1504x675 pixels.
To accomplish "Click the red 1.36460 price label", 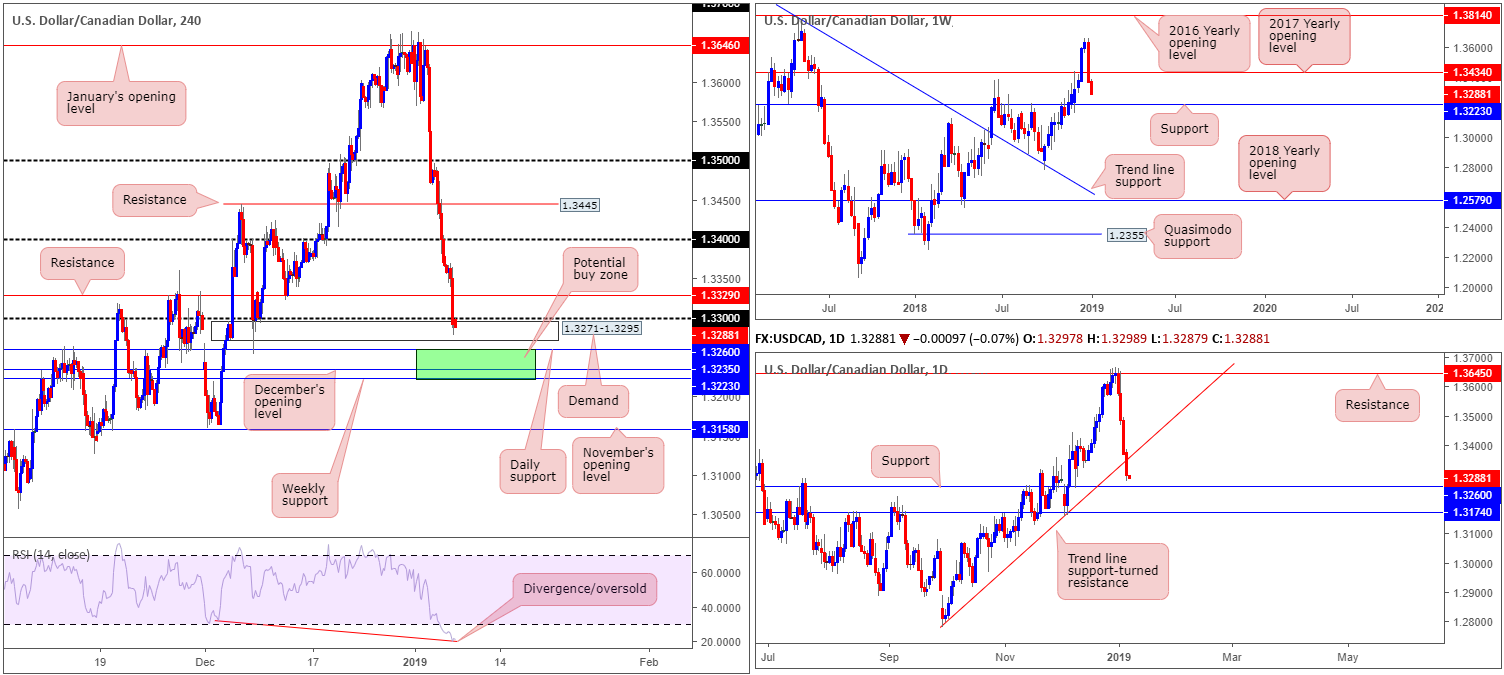I will [718, 45].
